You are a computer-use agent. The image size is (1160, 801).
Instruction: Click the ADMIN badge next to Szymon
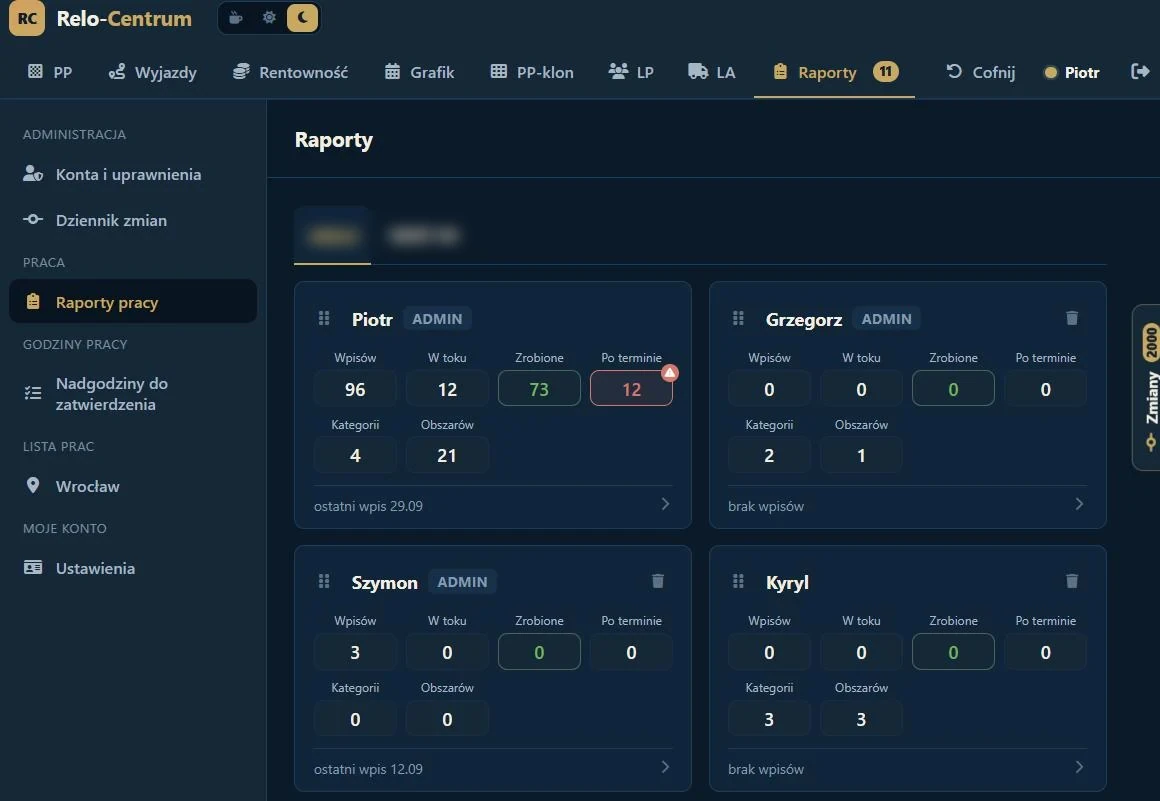(x=462, y=582)
